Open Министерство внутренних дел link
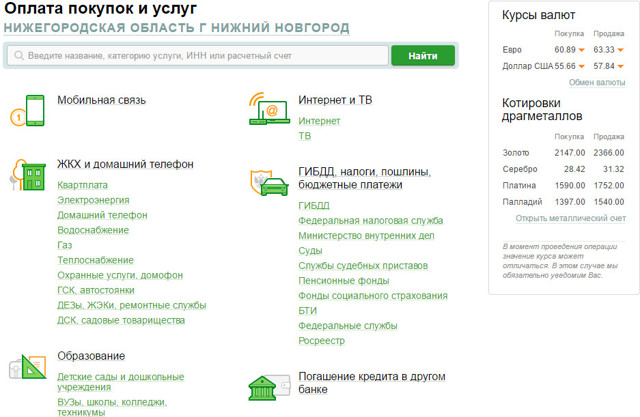Viewport: 640px width, 417px height. click(x=366, y=236)
